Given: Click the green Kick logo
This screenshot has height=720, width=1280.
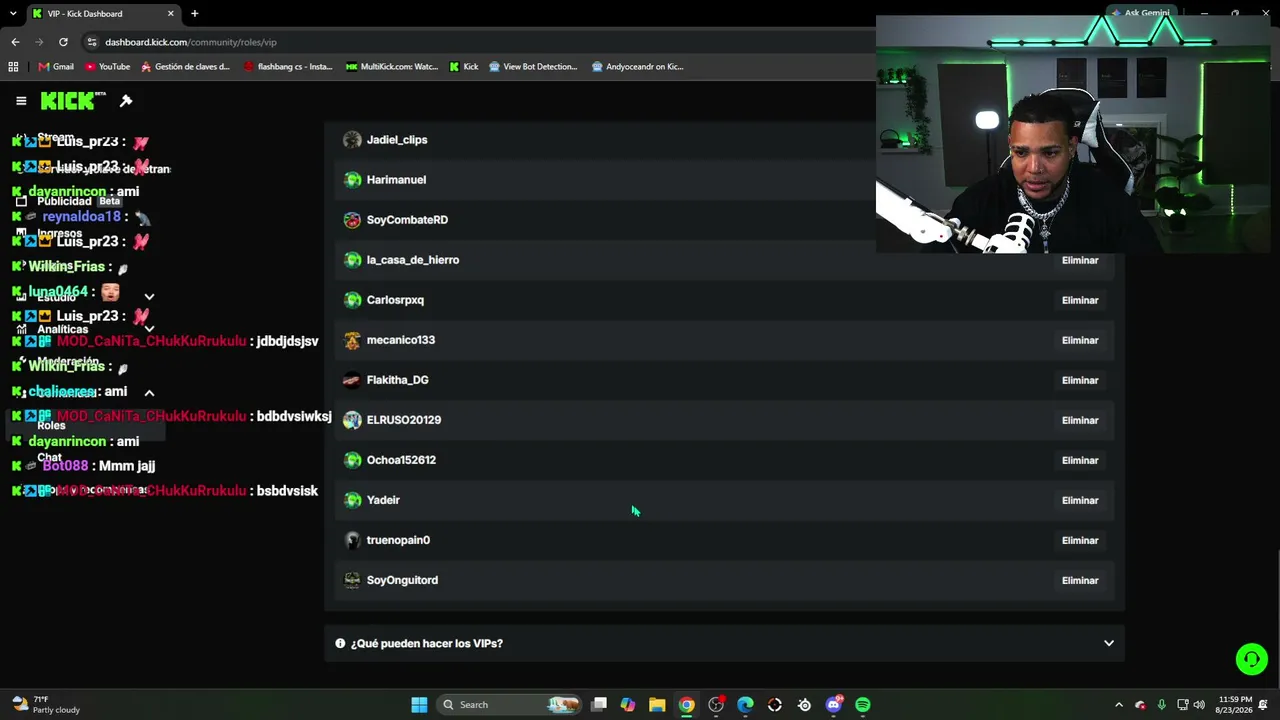Looking at the screenshot, I should click(72, 101).
